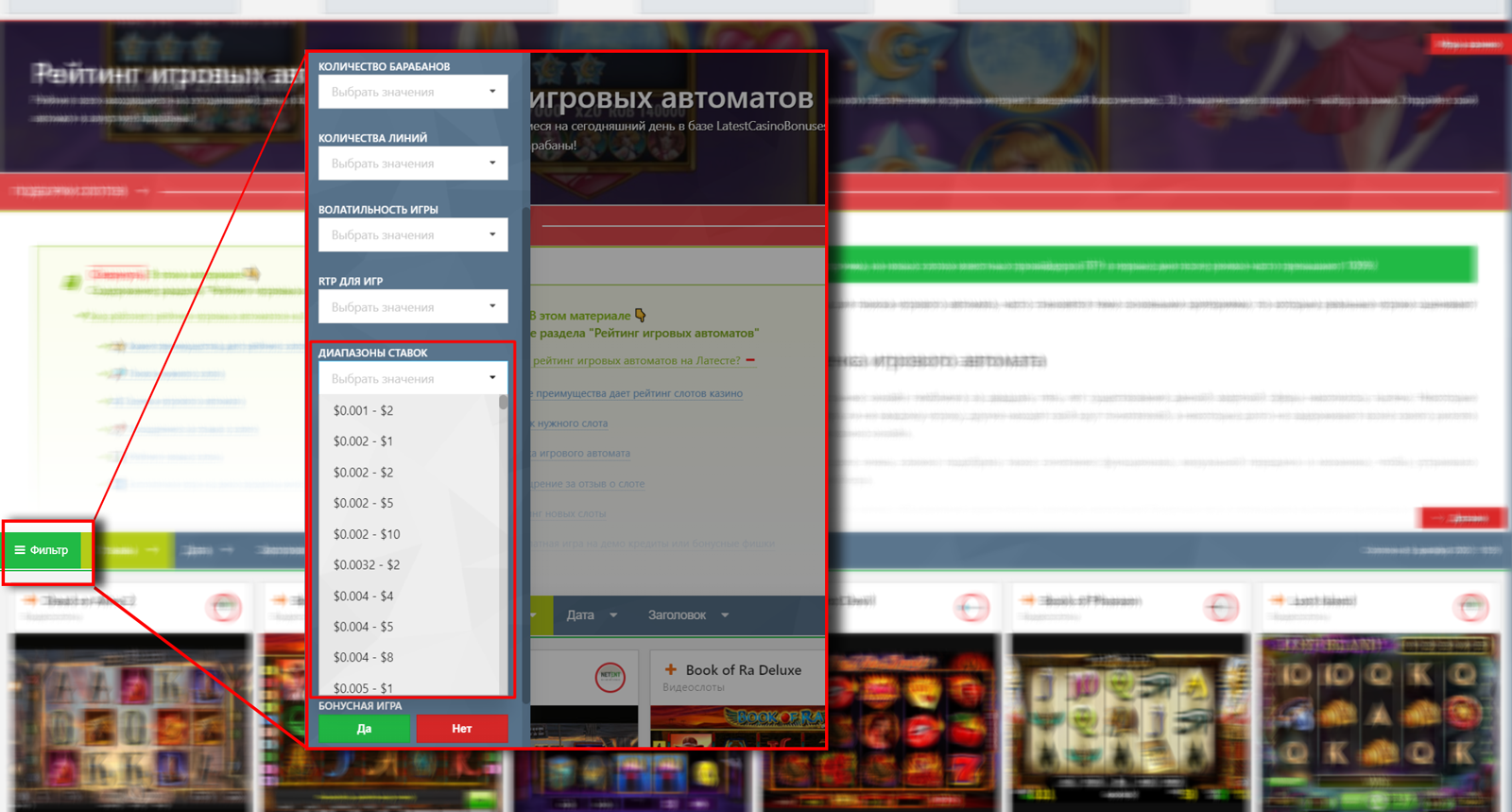This screenshot has height=812, width=1512.
Task: Expand the RTP для игр dropdown
Action: [x=413, y=307]
